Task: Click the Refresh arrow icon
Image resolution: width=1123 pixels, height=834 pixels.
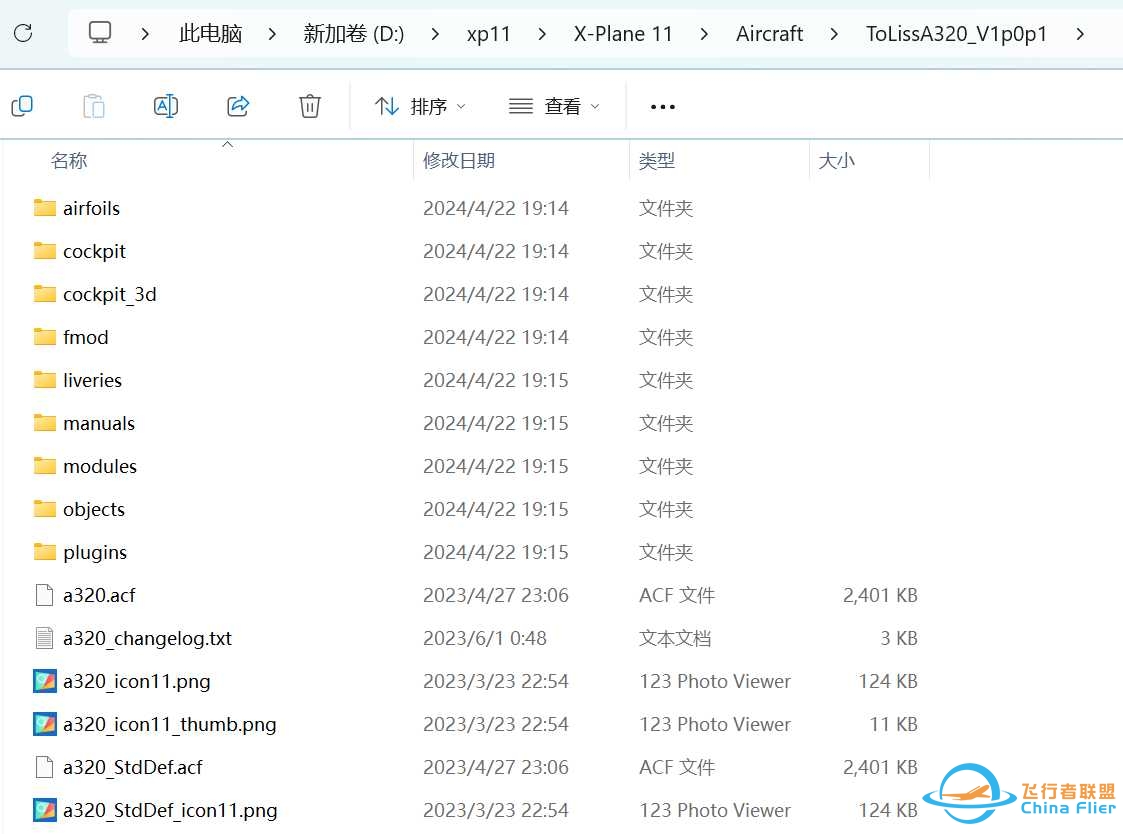Action: tap(23, 33)
